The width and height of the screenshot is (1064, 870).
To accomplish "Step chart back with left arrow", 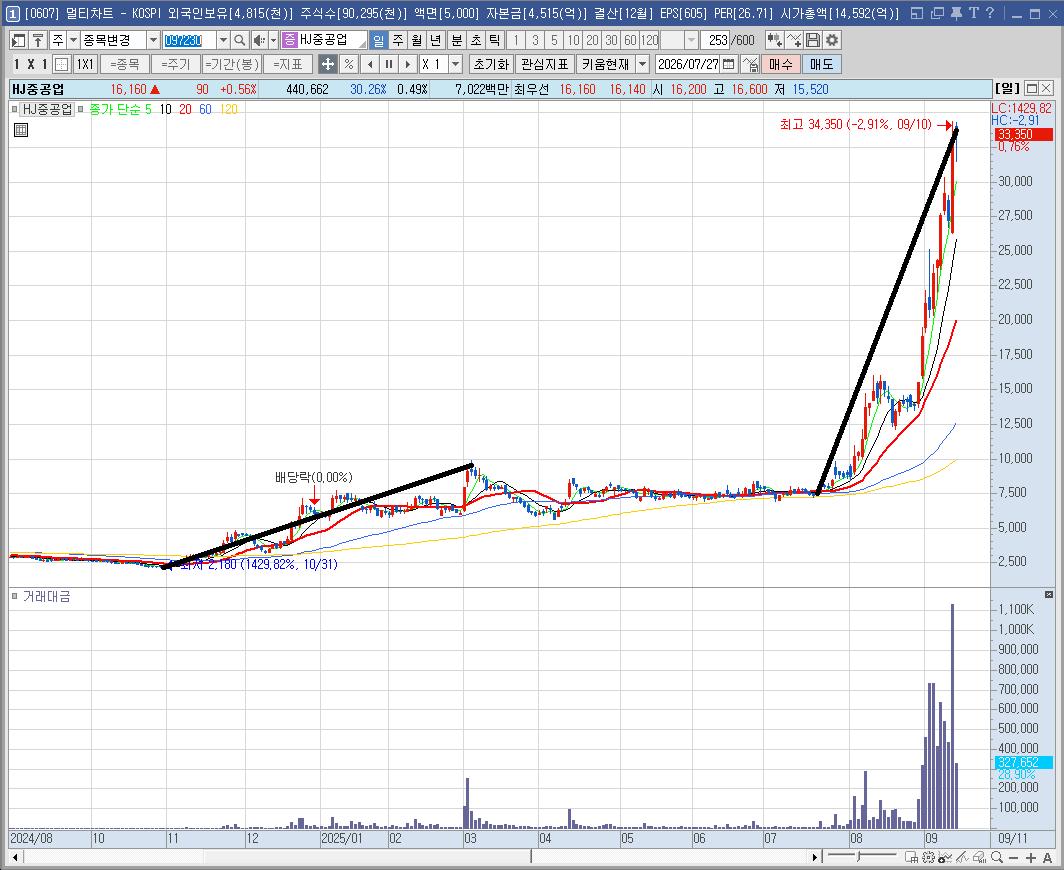I will 370,64.
